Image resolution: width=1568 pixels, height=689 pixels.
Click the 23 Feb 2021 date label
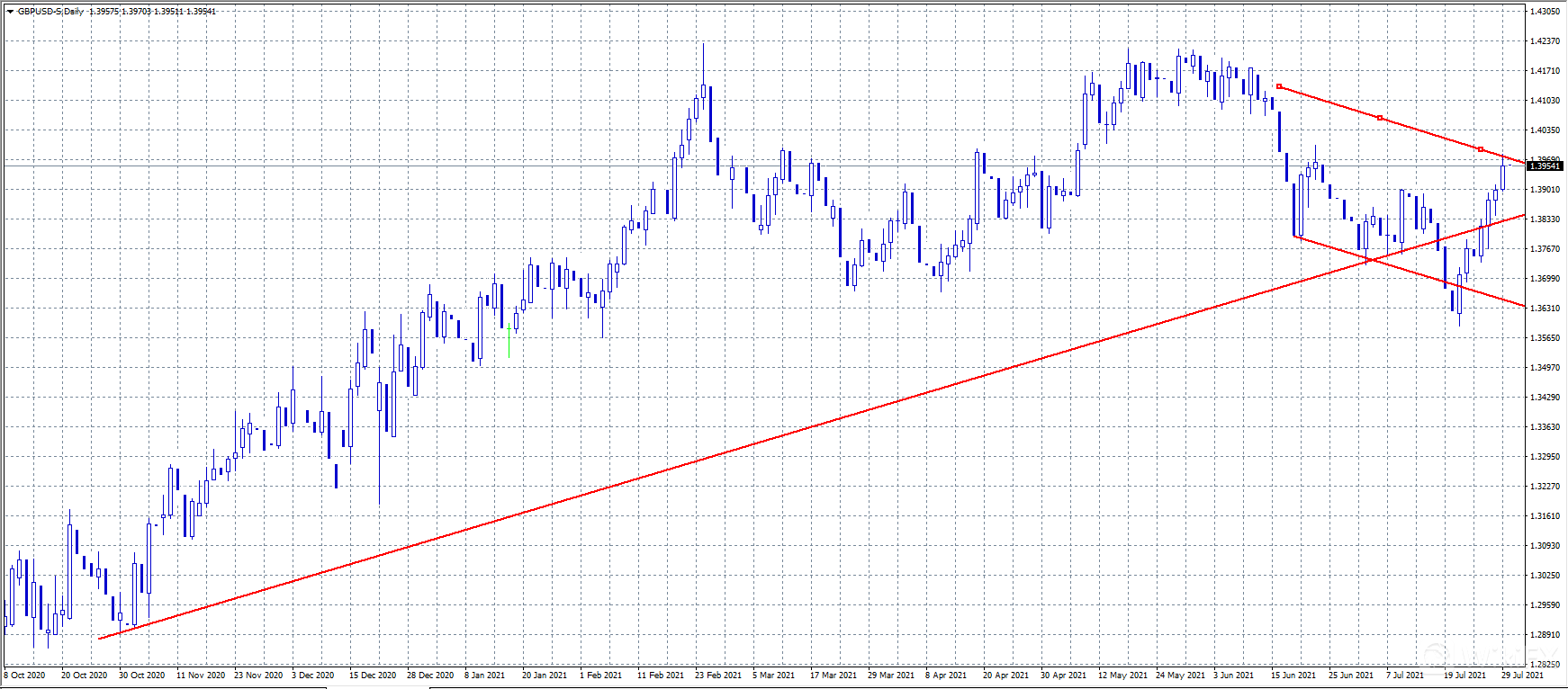(x=718, y=676)
